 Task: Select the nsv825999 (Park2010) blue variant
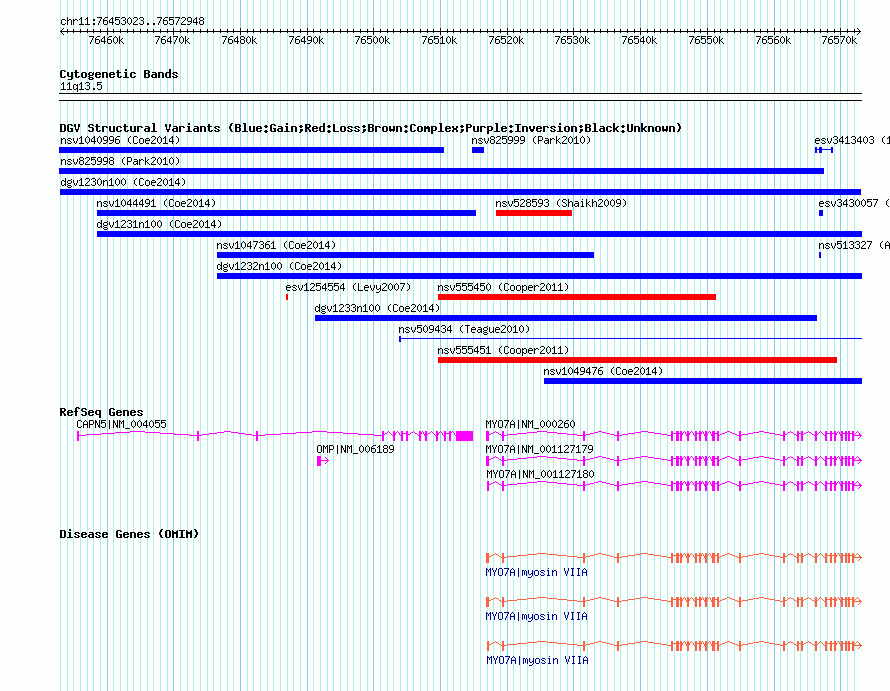[478, 150]
